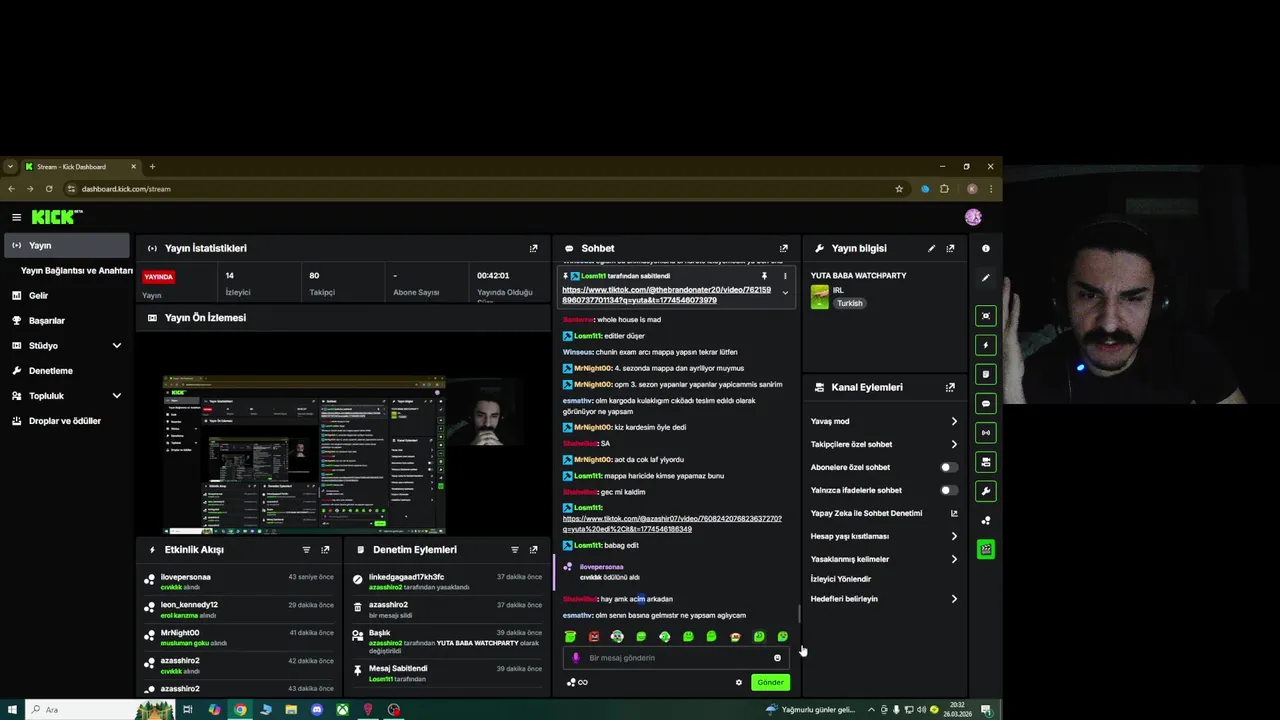Click the chat message input field

(675, 658)
